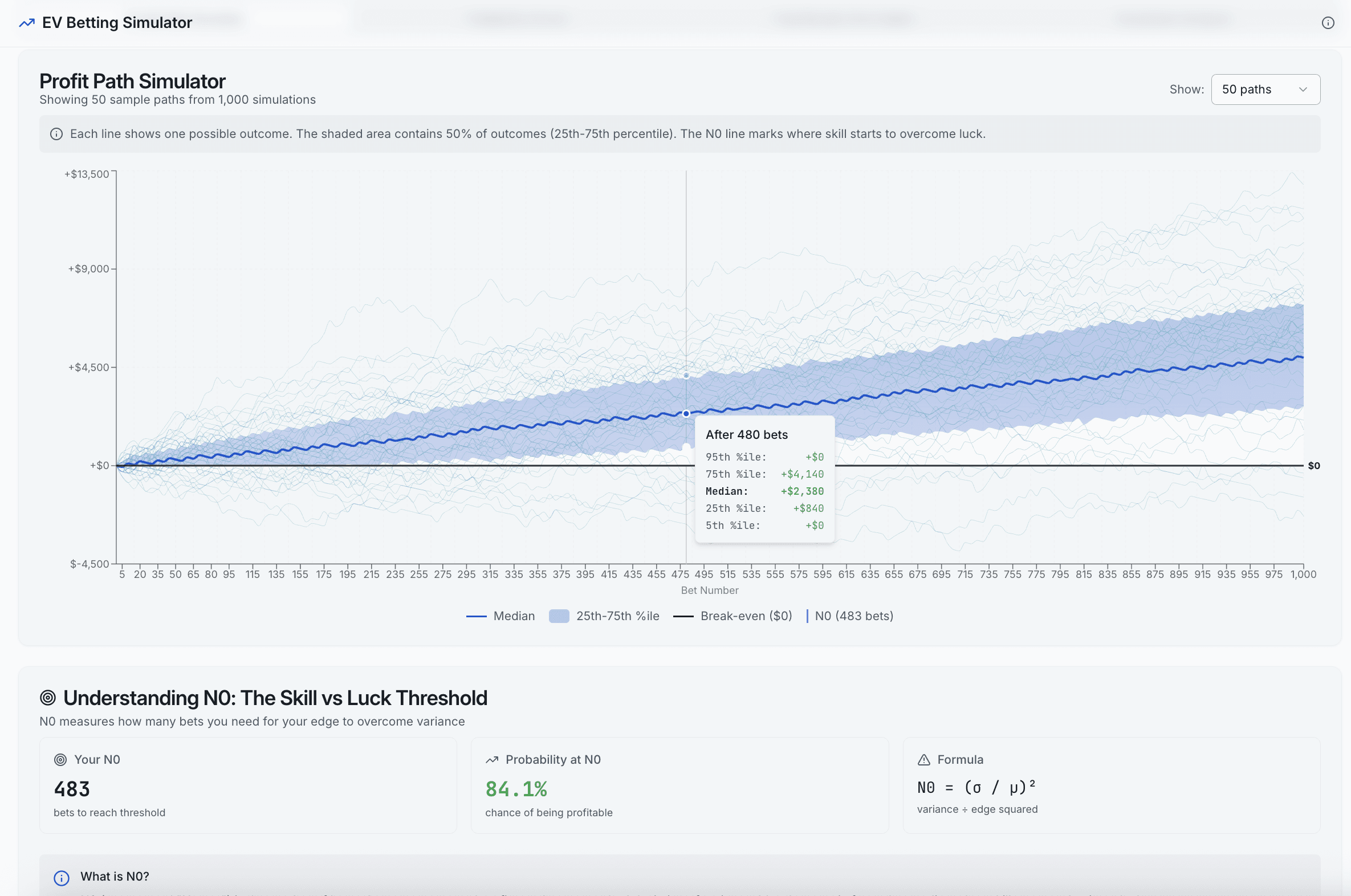
Task: Click the 483 value in Your N0 card
Action: click(72, 789)
